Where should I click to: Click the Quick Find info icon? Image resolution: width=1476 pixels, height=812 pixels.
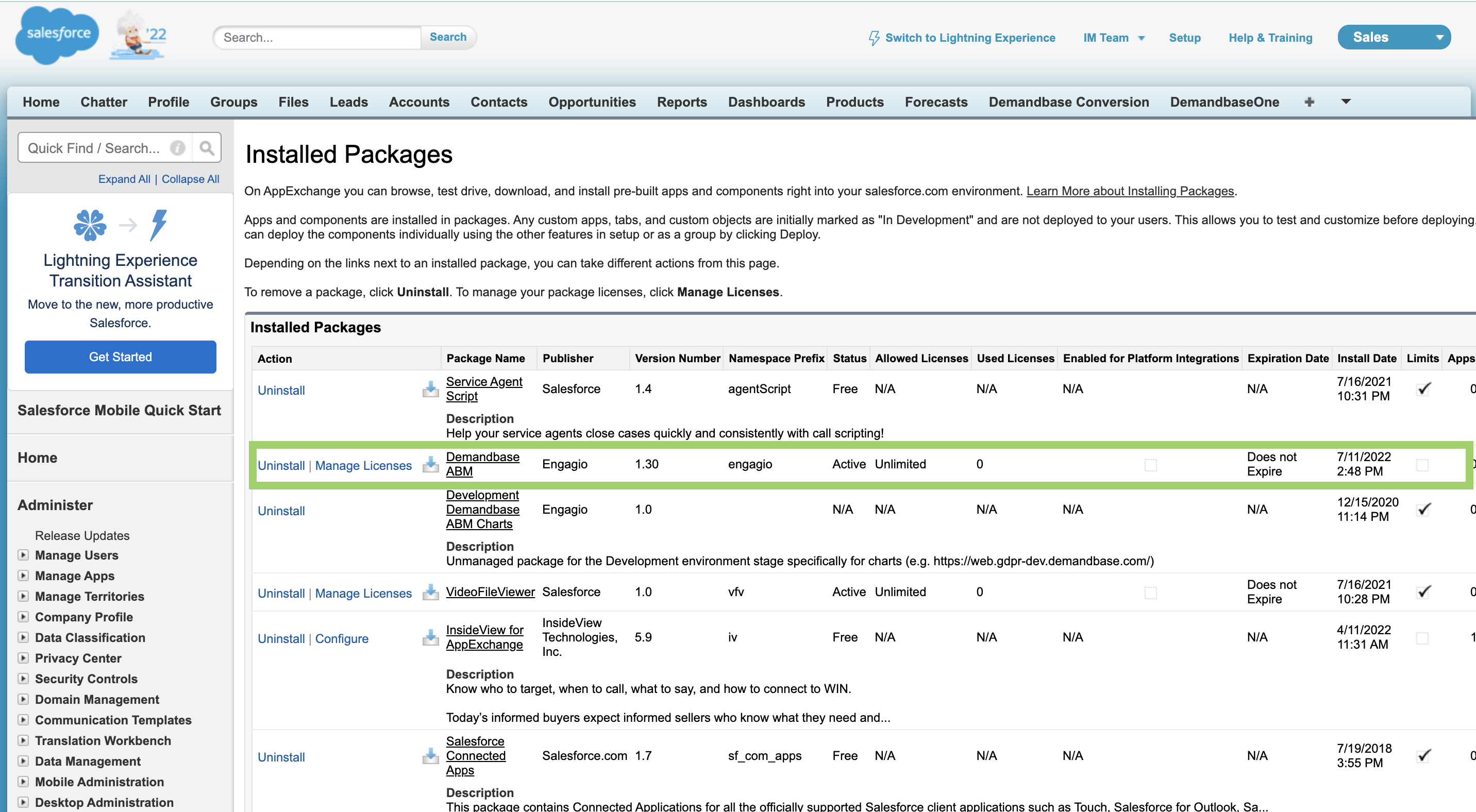tap(178, 148)
